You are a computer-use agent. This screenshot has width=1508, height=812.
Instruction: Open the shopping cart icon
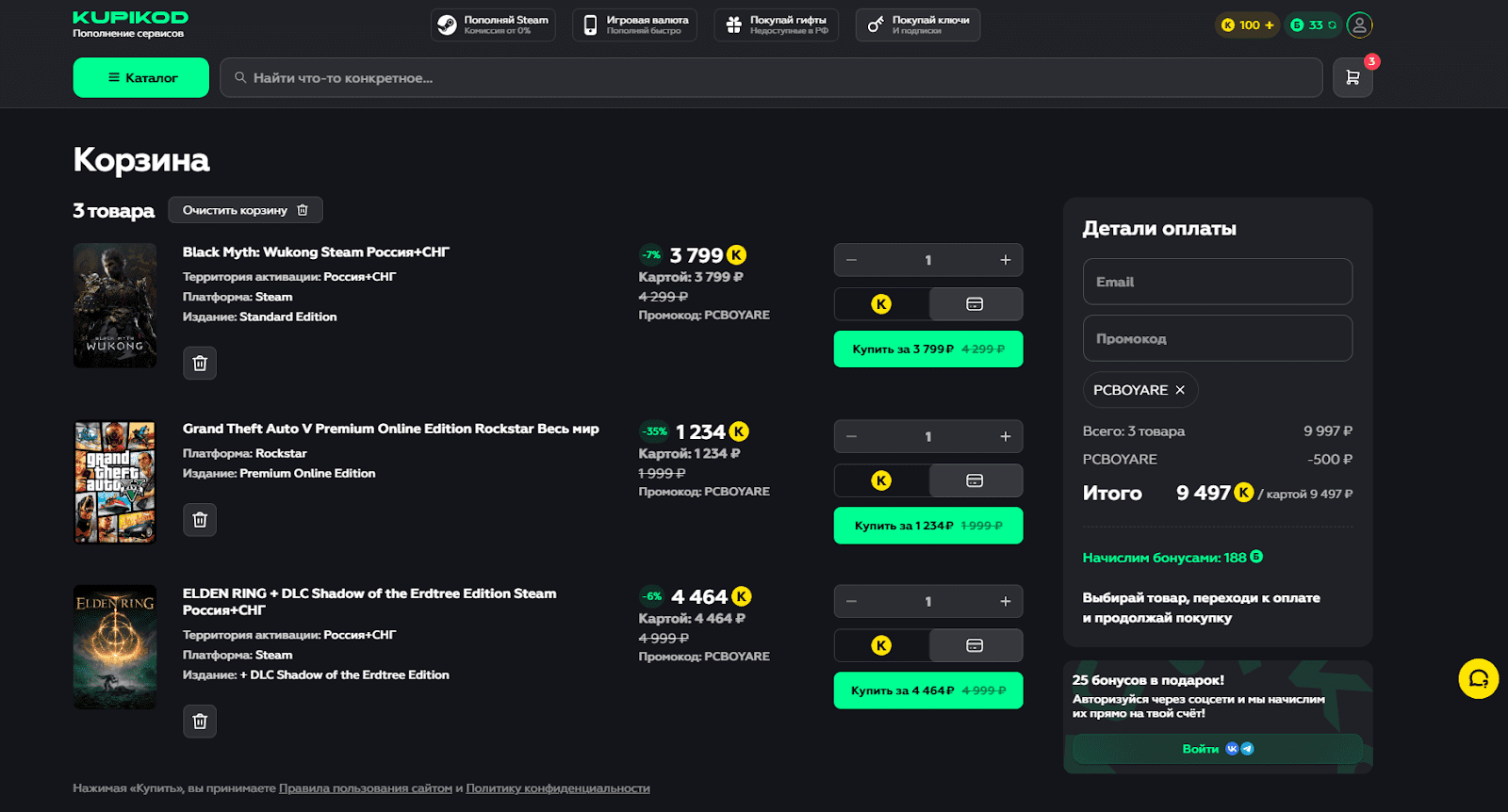click(1352, 77)
